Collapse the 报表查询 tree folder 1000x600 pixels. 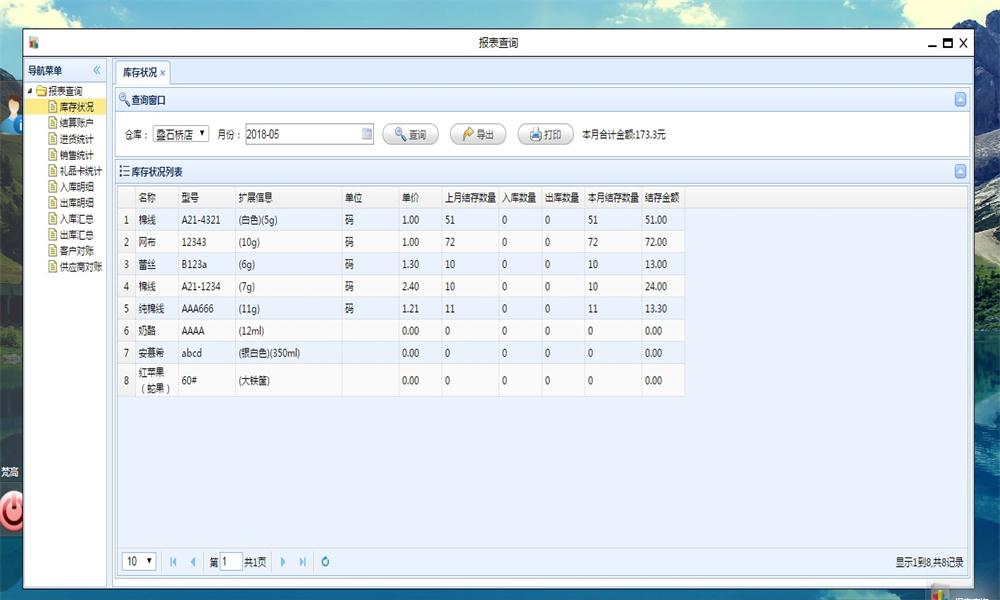(x=30, y=91)
